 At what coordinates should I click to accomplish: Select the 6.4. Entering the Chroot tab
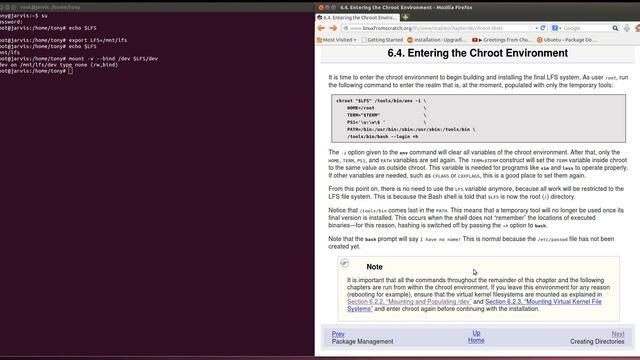[x=357, y=18]
